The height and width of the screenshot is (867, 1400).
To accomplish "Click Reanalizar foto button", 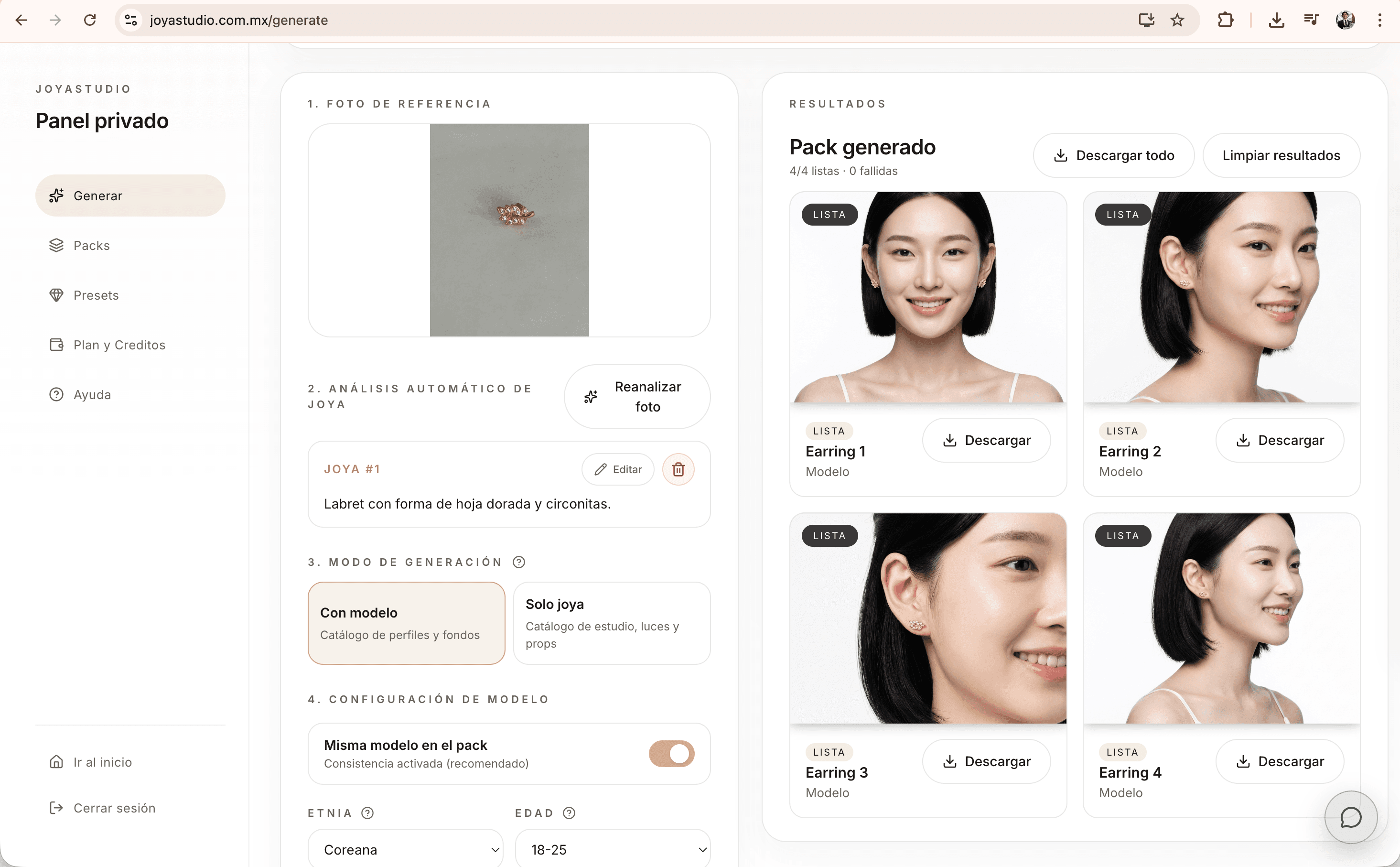I will [636, 397].
